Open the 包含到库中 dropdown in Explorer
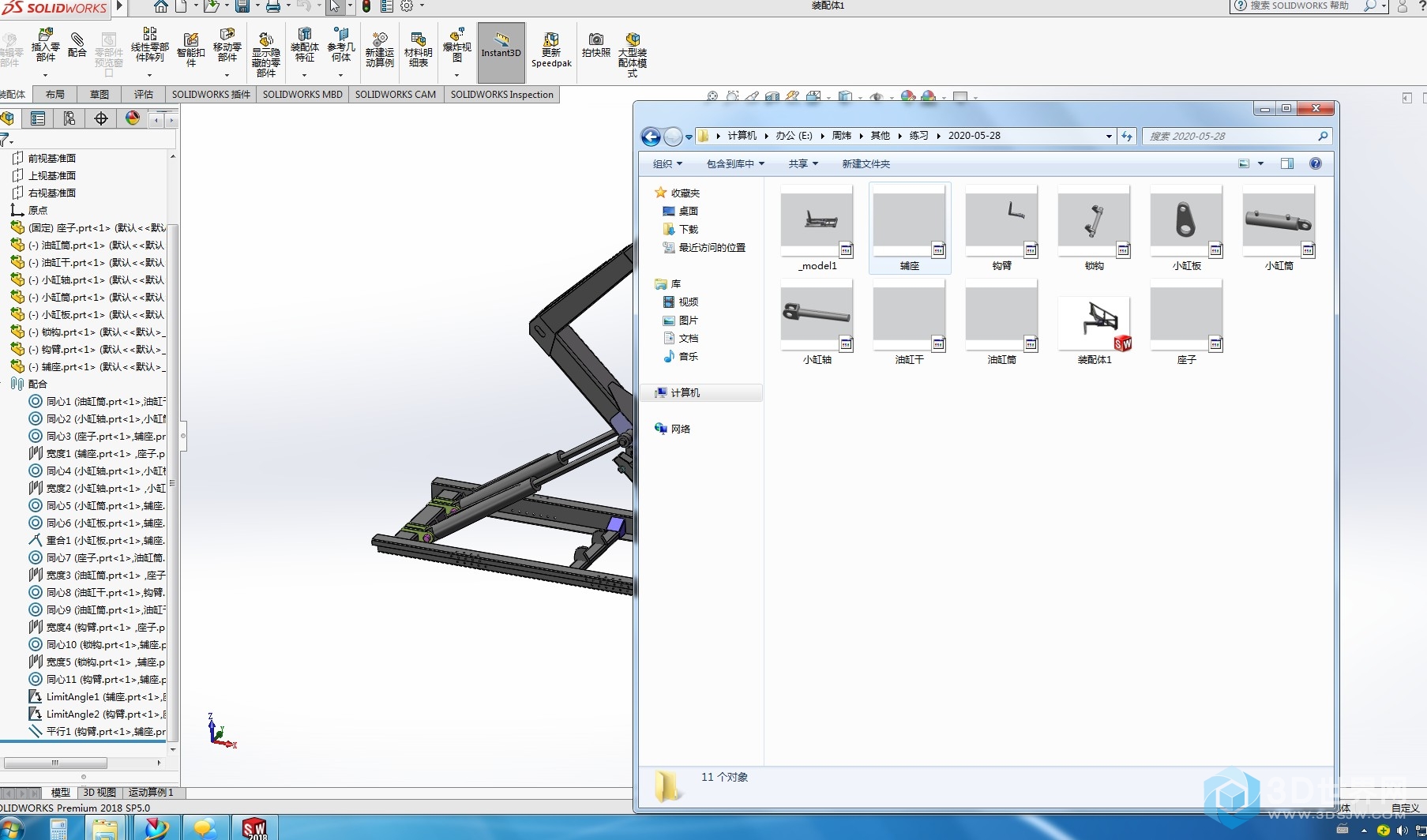1427x840 pixels. click(735, 164)
